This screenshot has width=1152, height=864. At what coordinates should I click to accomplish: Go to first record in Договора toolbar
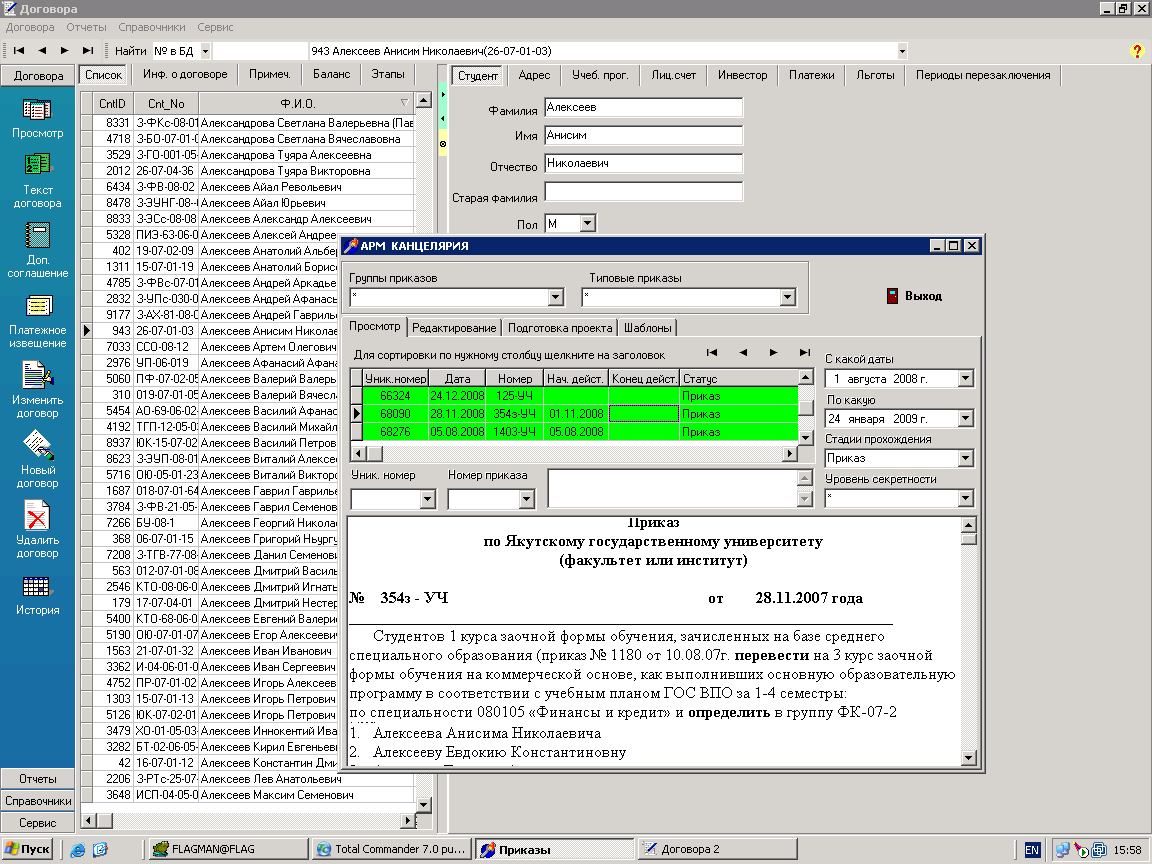(x=19, y=51)
